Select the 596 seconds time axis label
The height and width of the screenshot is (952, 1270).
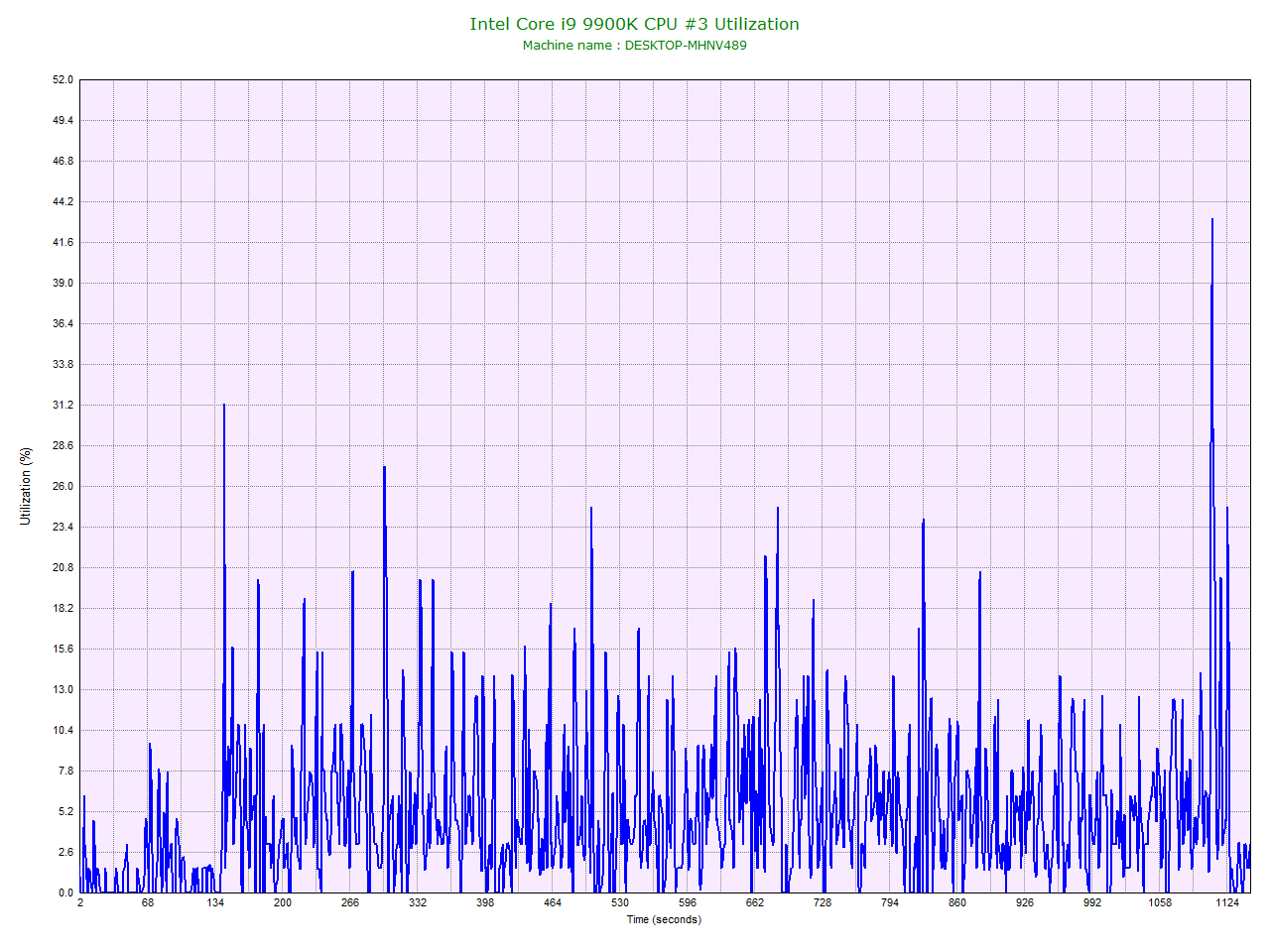(688, 902)
